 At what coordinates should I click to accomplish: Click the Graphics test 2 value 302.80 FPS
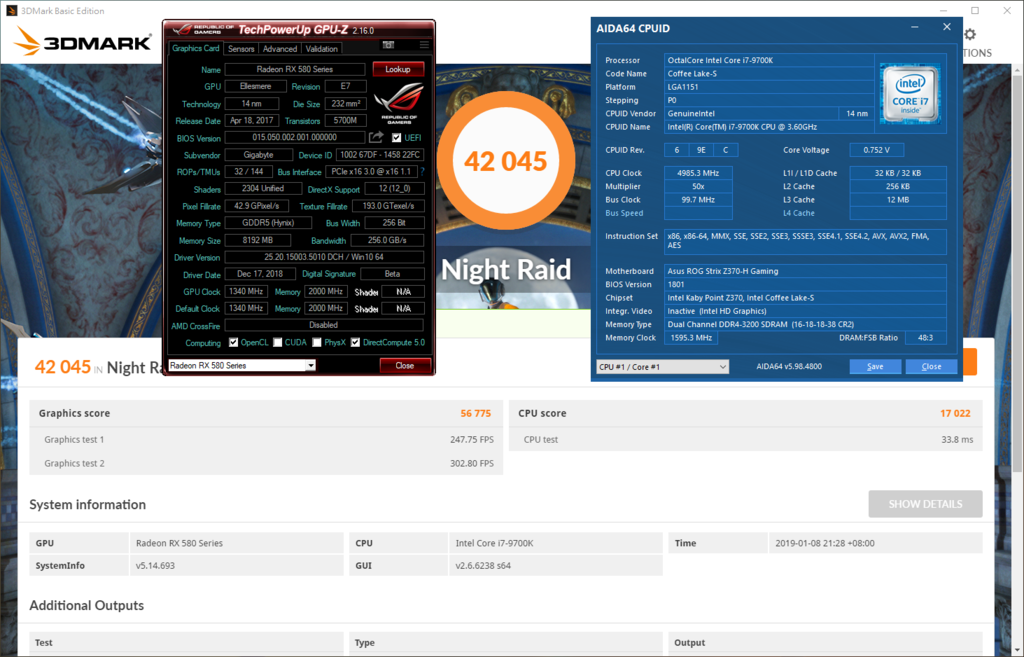(x=472, y=463)
